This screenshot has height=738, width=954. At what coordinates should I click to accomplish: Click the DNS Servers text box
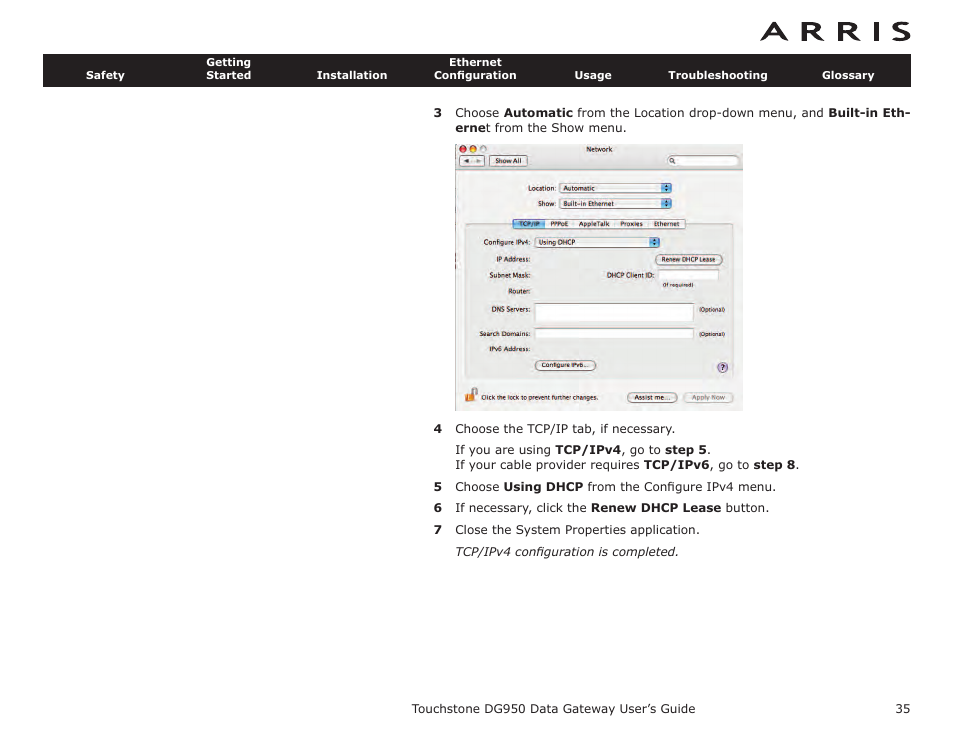click(614, 312)
